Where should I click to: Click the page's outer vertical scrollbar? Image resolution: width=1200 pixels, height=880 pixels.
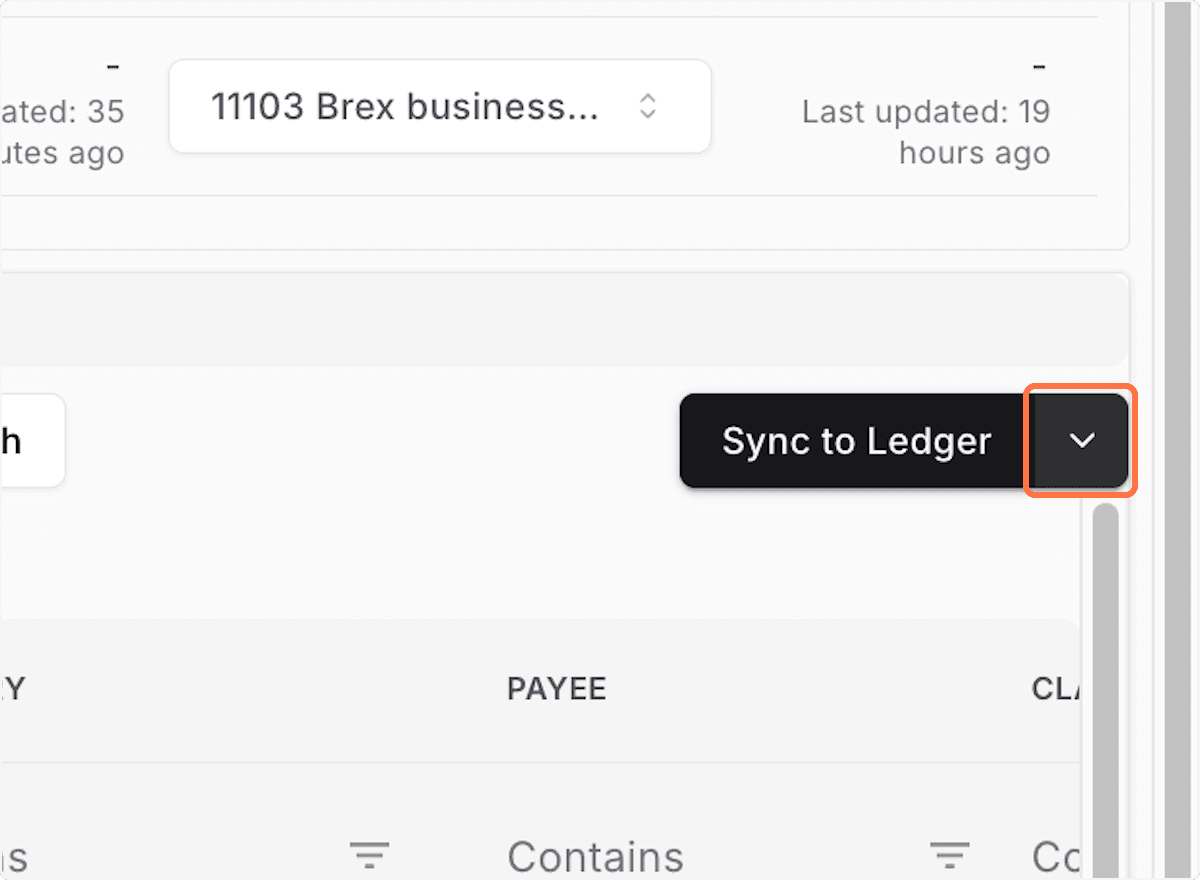click(1178, 440)
